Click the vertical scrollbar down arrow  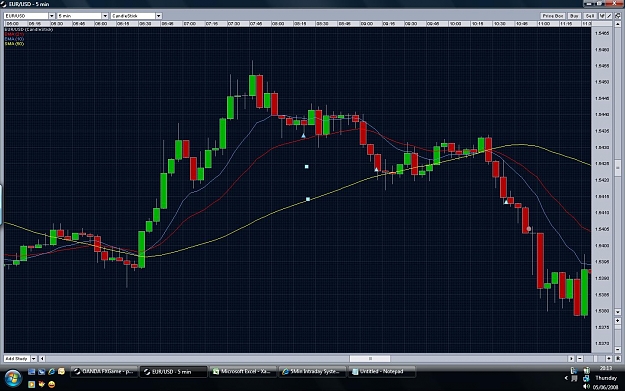point(618,312)
